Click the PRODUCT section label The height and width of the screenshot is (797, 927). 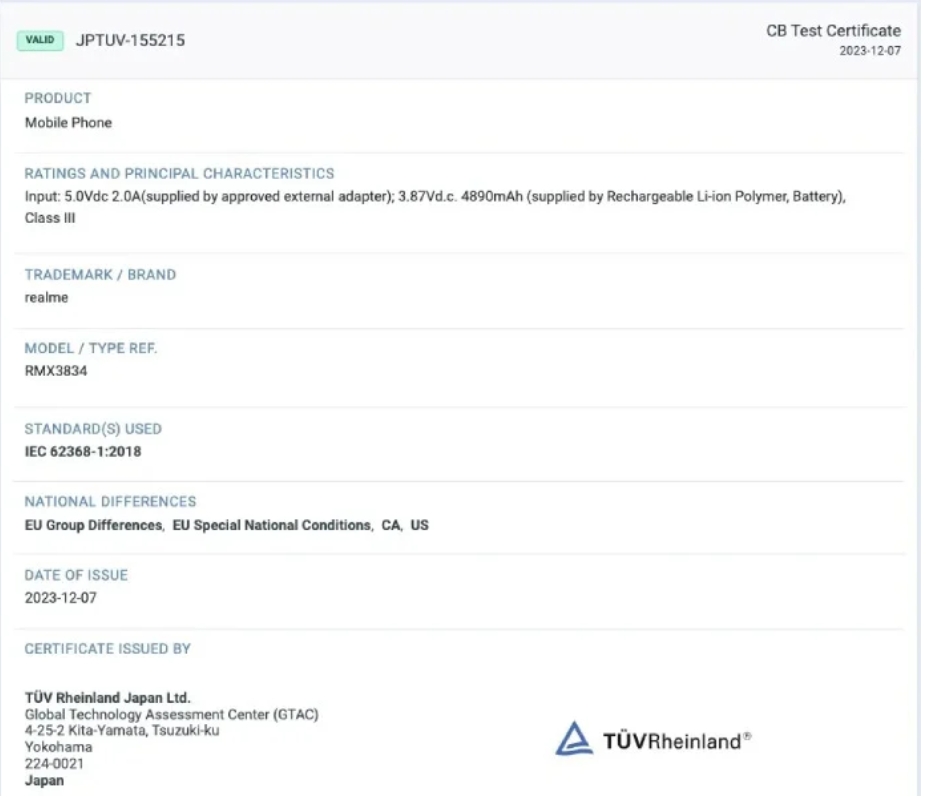point(58,98)
